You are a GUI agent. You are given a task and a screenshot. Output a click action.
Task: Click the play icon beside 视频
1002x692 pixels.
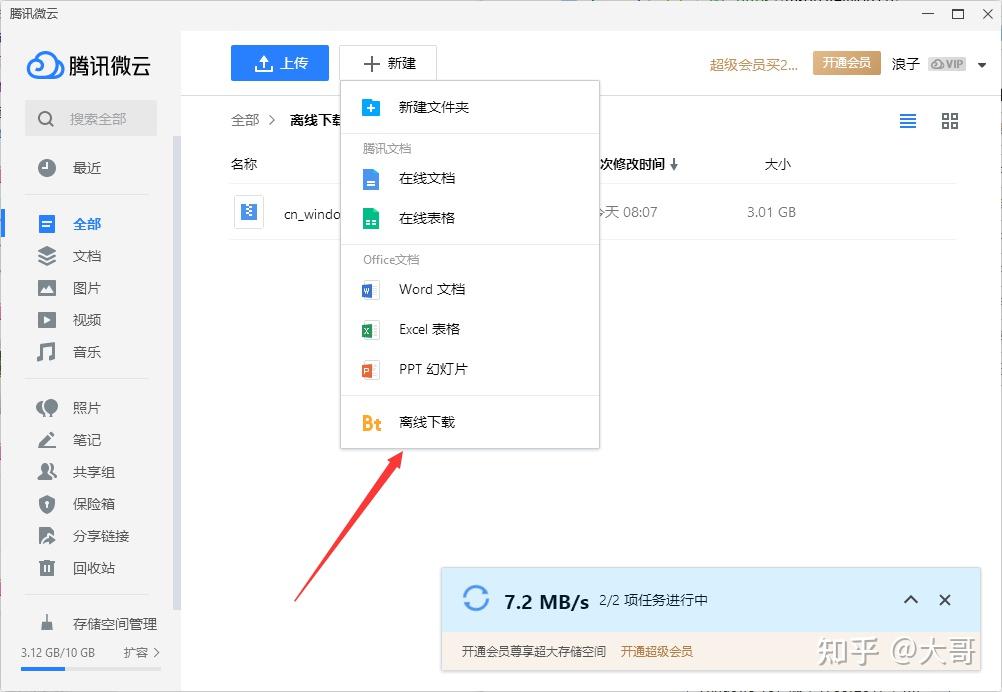pyautogui.click(x=47, y=319)
